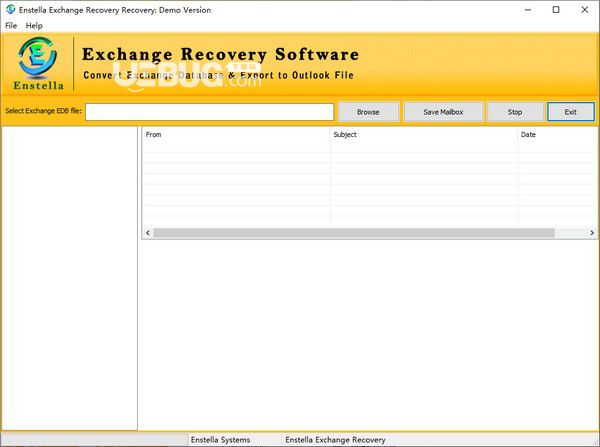
Task: Click the horizontal scrollbar left arrow
Action: 148,233
